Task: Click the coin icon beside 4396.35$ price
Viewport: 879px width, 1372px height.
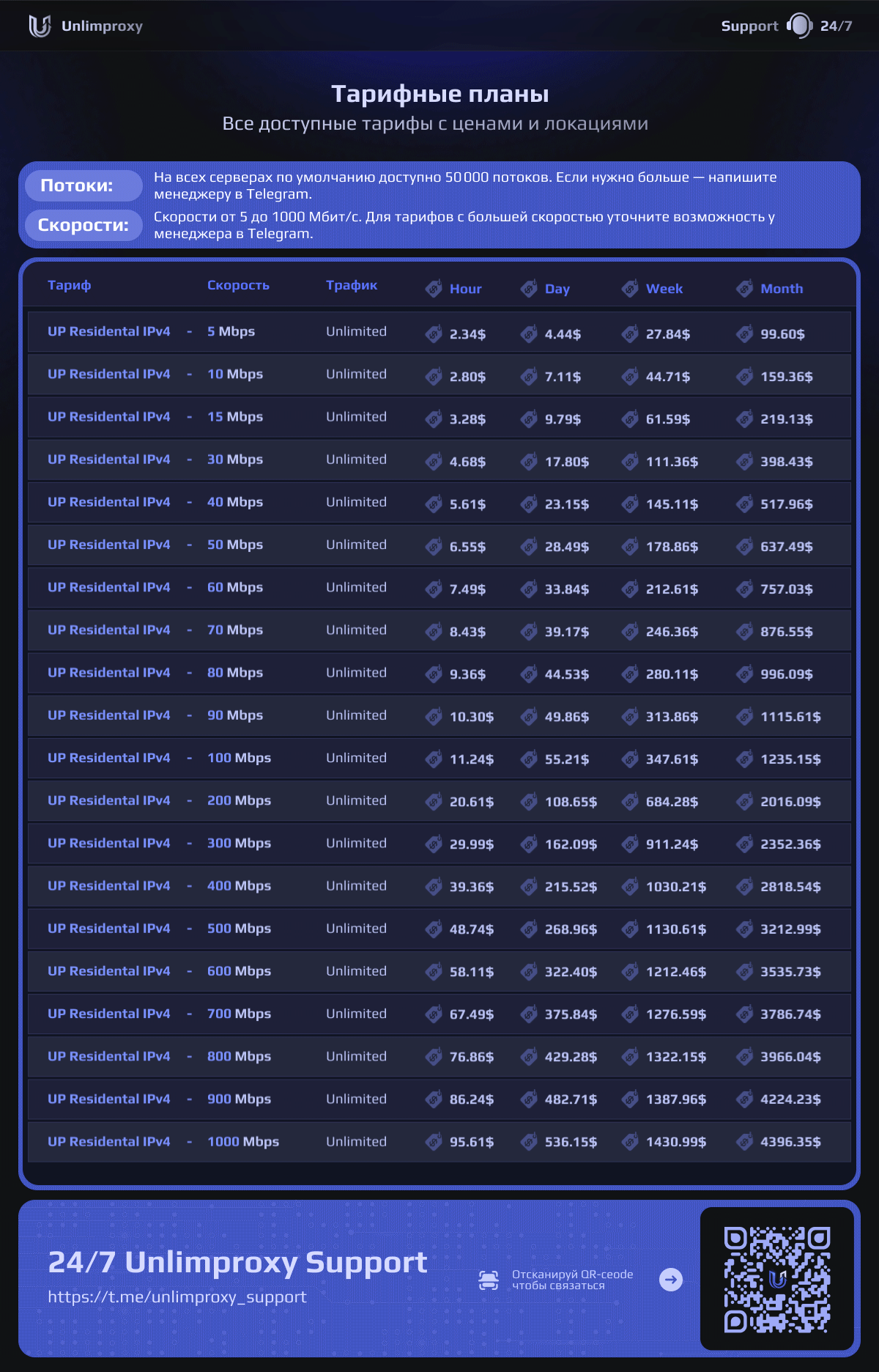Action: click(x=744, y=1142)
